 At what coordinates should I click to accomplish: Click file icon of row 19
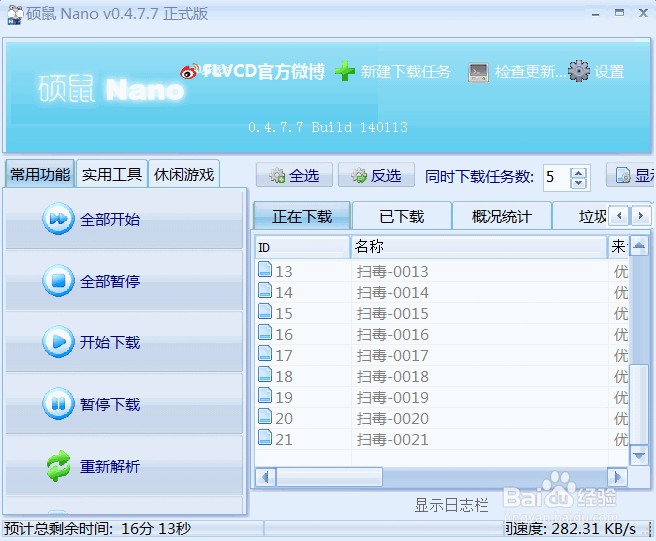pos(265,395)
